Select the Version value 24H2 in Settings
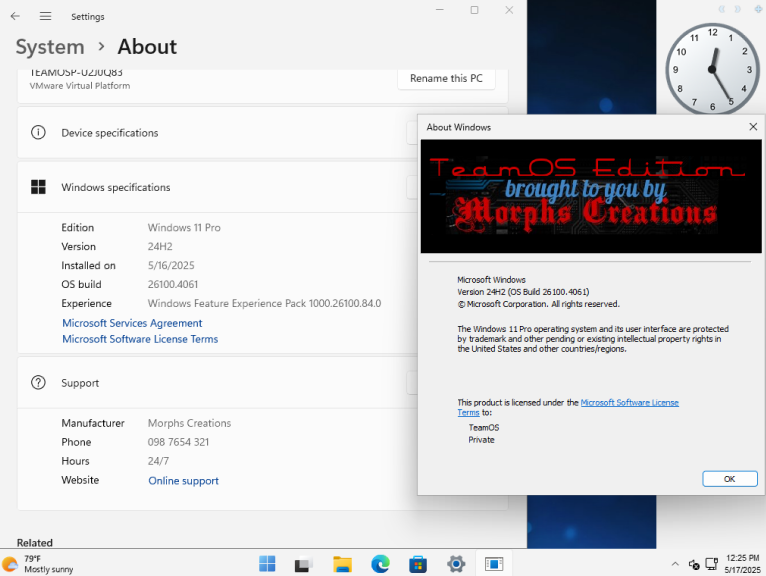Screen dimensions: 766x576 pos(160,247)
